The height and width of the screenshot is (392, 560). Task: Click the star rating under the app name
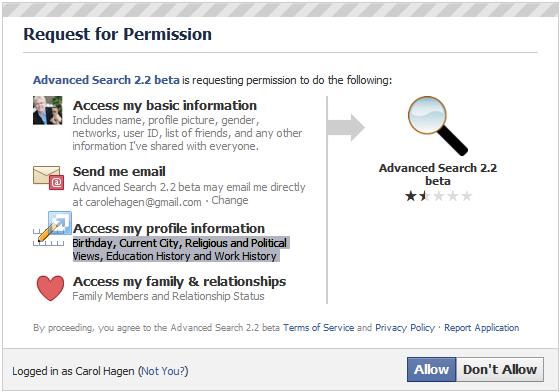coord(438,196)
